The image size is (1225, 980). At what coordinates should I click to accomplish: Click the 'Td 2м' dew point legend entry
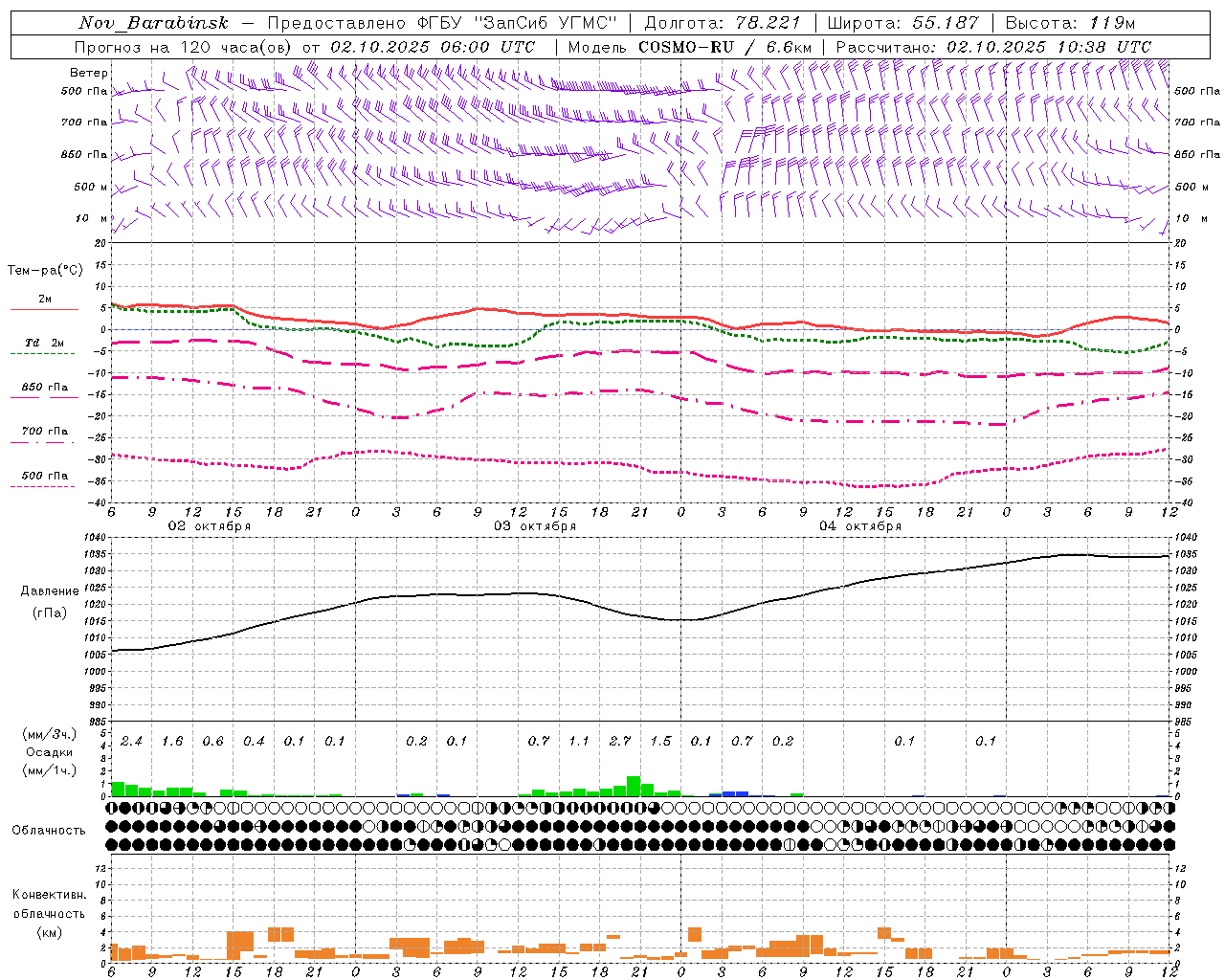pos(45,343)
